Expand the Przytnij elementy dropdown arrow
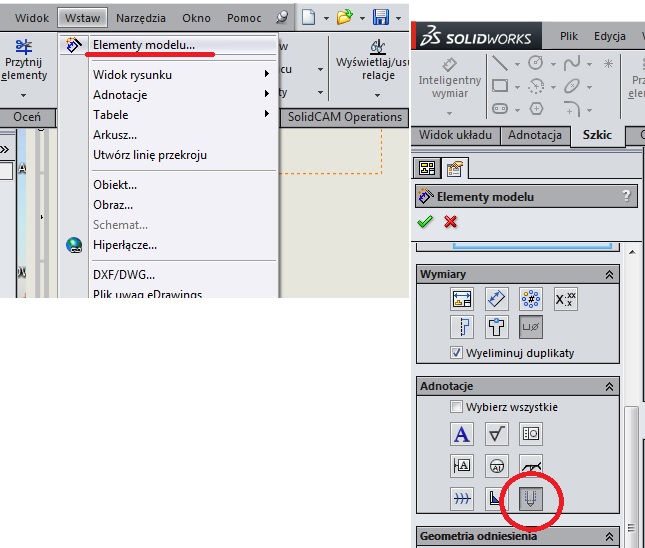 point(23,95)
